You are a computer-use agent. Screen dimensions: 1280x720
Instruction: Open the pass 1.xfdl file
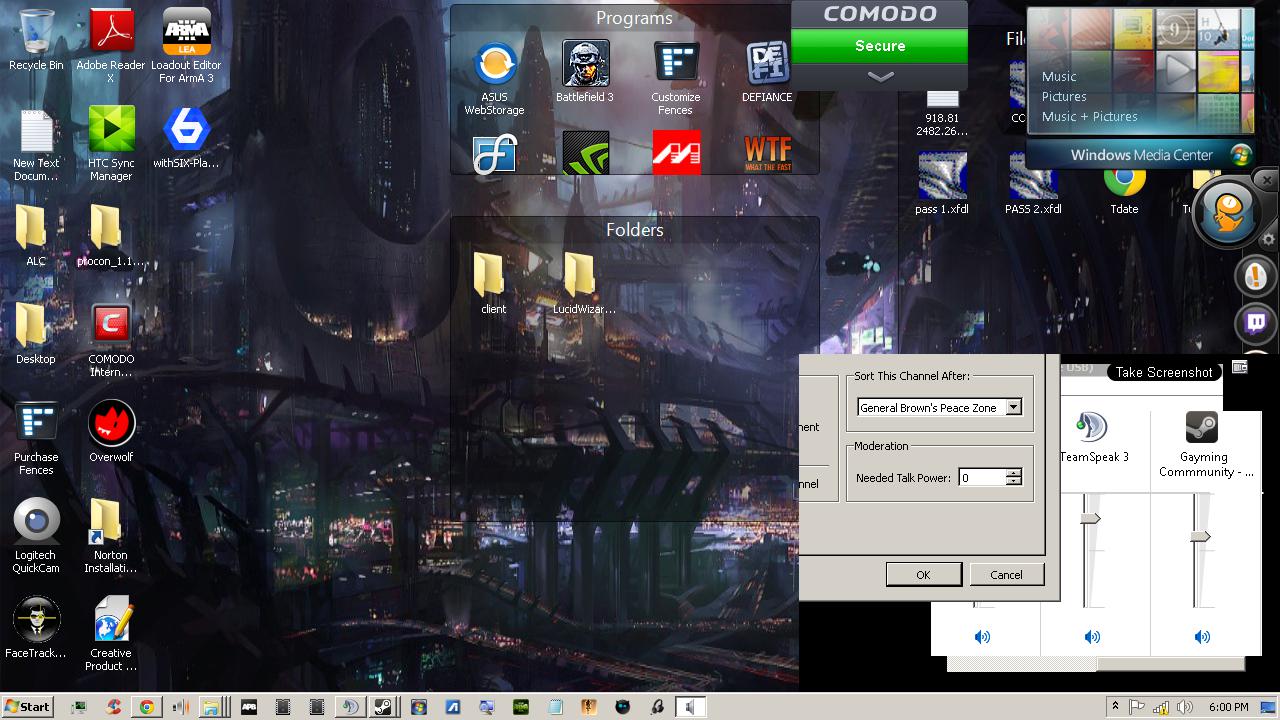[x=941, y=183]
